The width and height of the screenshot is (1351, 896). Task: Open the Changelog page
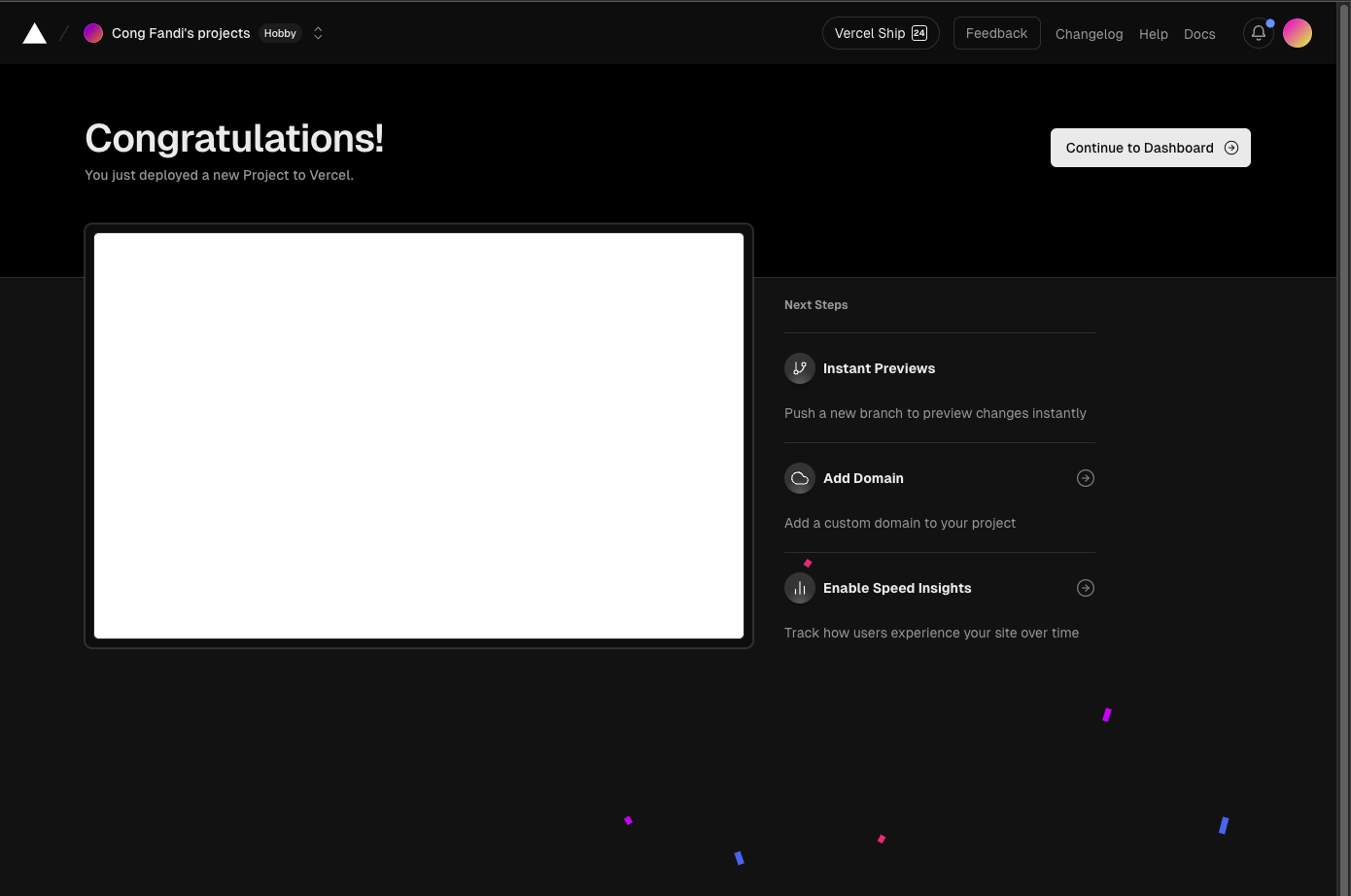point(1089,34)
